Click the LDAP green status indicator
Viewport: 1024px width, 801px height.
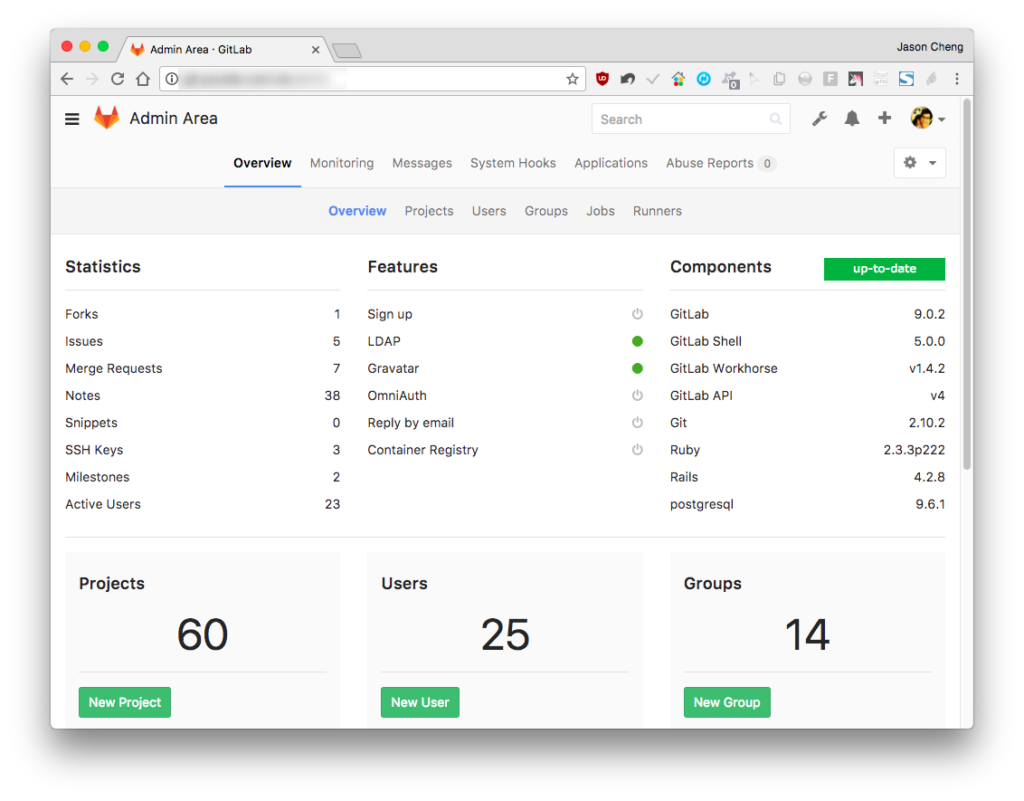click(x=637, y=341)
